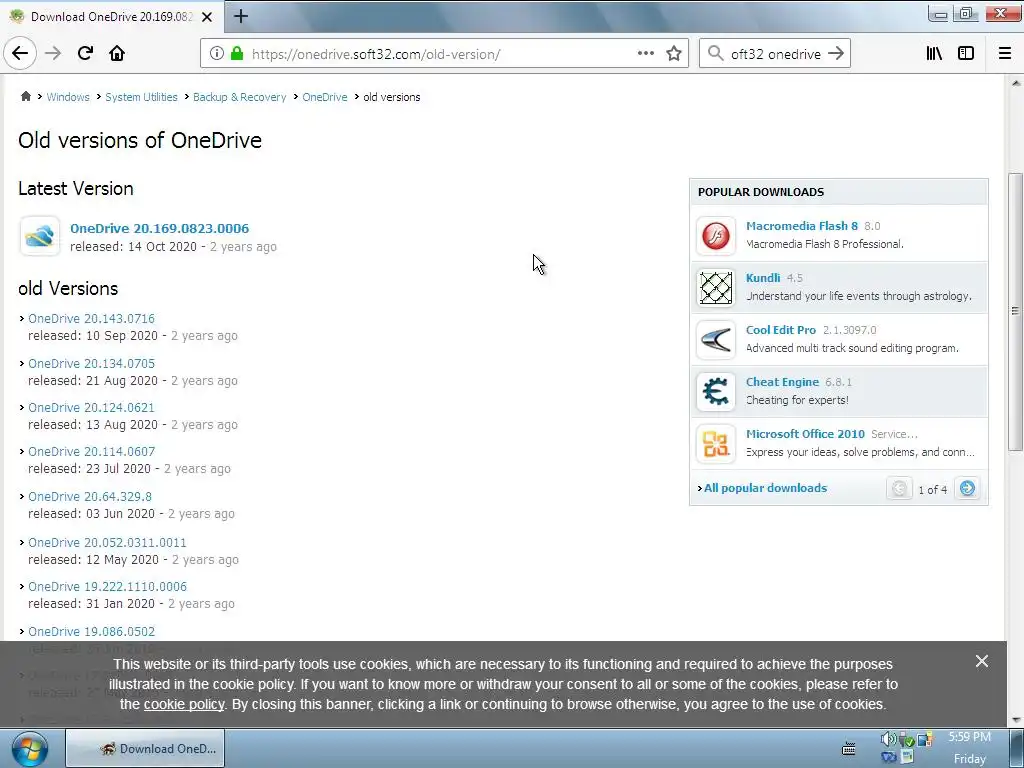1024x768 pixels.
Task: Open the Firefox hamburger menu
Action: point(1005,54)
